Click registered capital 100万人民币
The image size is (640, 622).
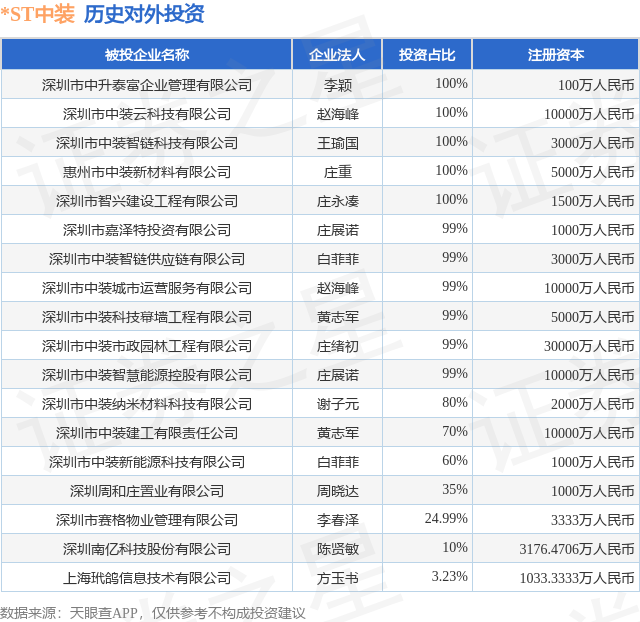pyautogui.click(x=596, y=85)
